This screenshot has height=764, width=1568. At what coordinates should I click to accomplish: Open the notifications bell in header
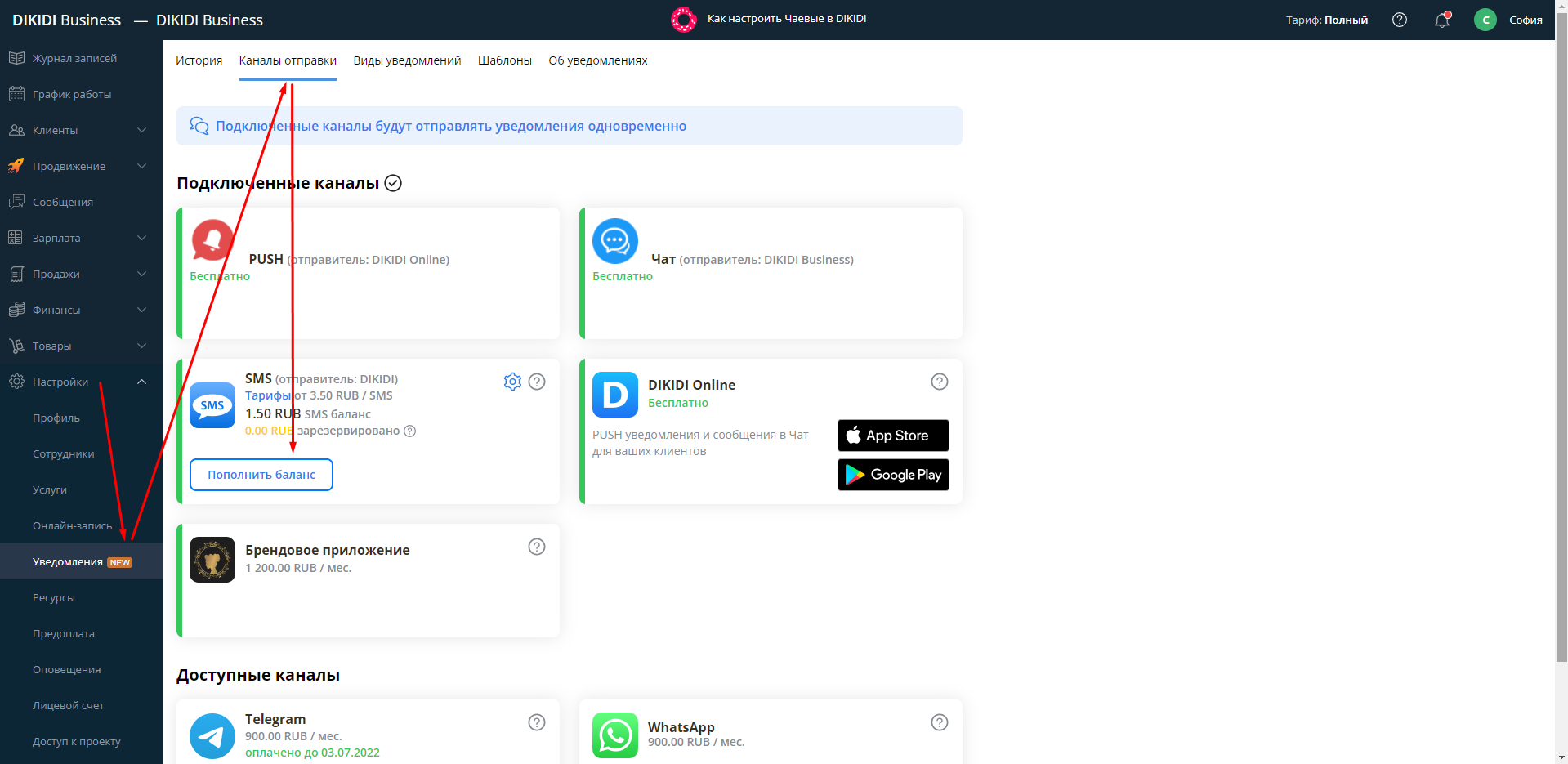(1442, 20)
